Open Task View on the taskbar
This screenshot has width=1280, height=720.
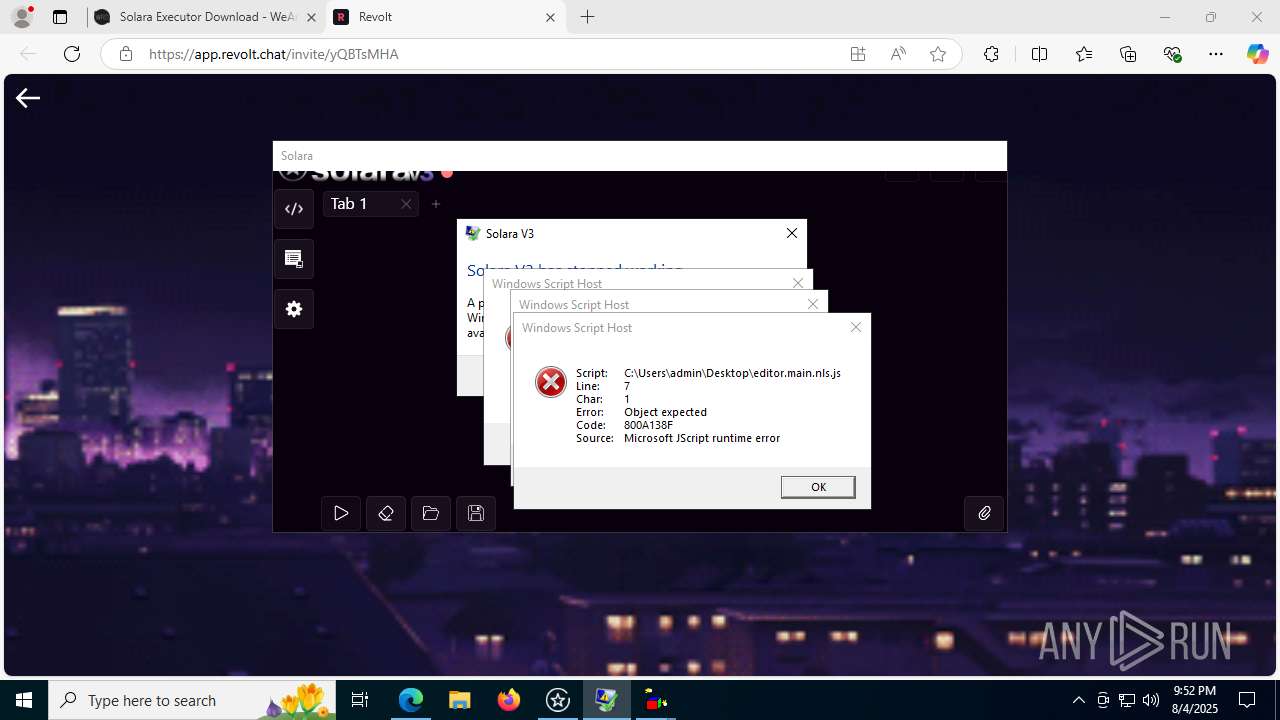click(360, 700)
